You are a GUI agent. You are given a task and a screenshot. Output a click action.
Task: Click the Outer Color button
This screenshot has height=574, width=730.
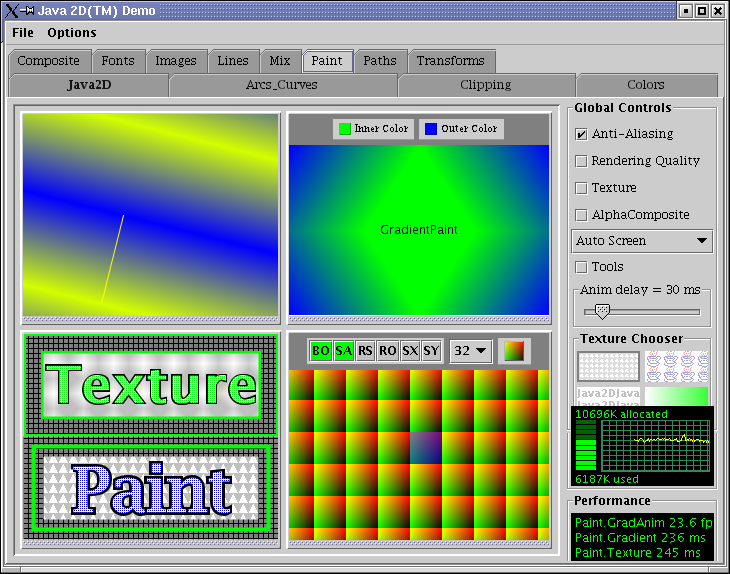[x=460, y=129]
